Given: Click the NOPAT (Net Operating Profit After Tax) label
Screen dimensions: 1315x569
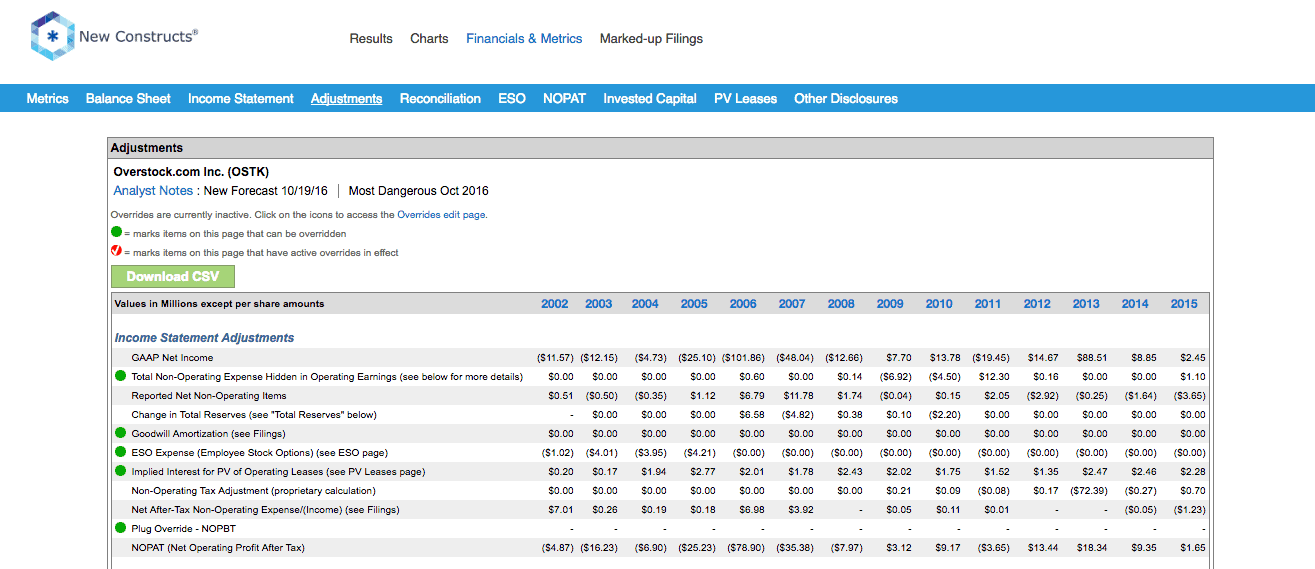Looking at the screenshot, I should [x=218, y=548].
